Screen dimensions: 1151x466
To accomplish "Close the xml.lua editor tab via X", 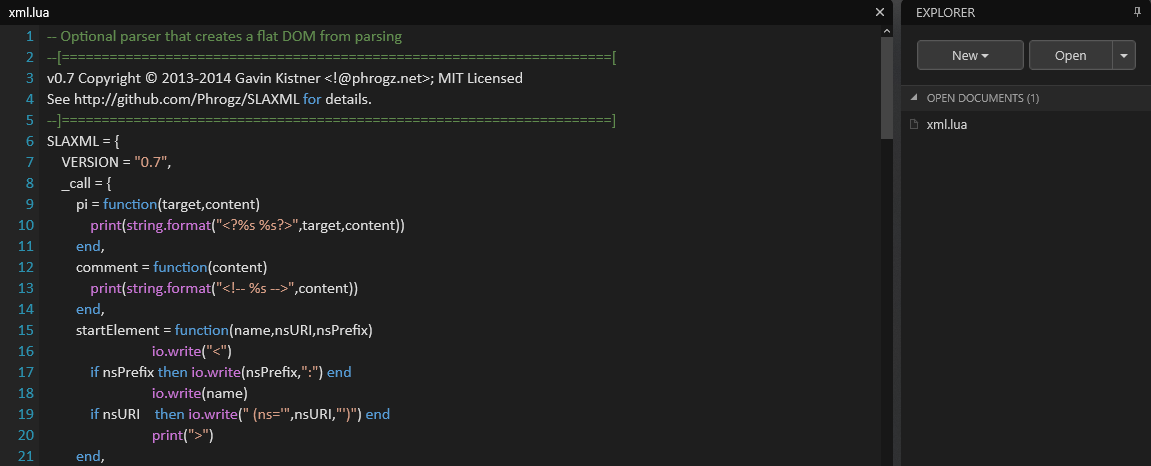I will pyautogui.click(x=879, y=12).
